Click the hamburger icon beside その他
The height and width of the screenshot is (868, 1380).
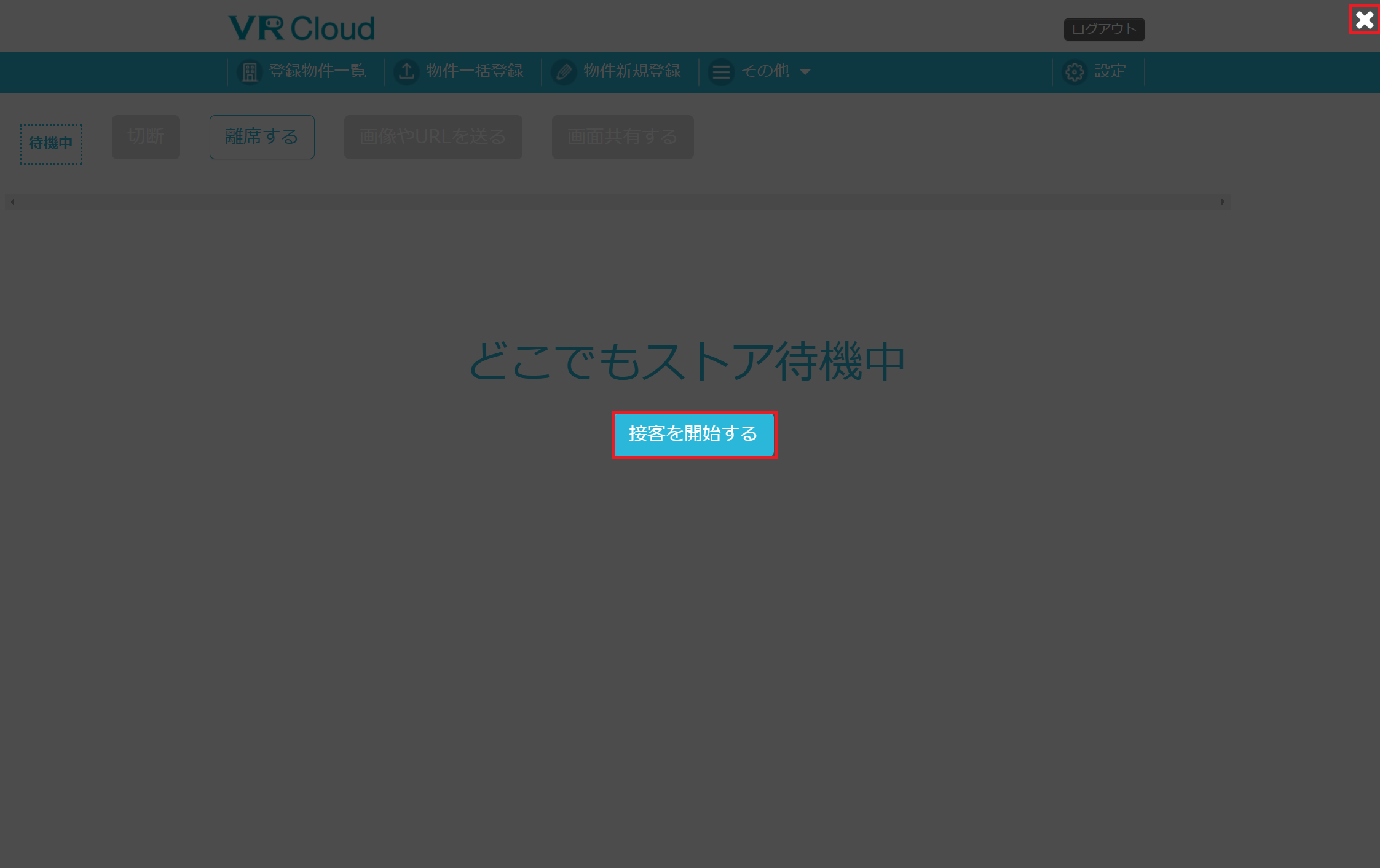tap(721, 72)
